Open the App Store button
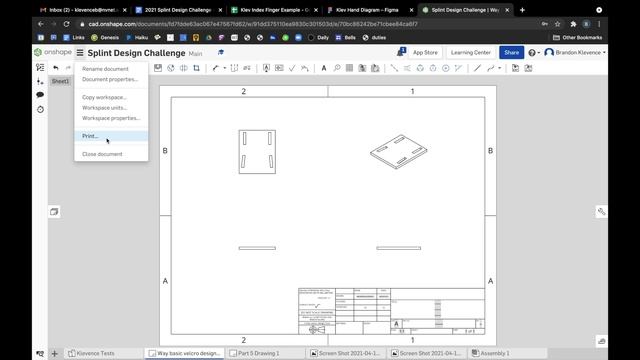This screenshot has height=360, width=640. tap(425, 53)
